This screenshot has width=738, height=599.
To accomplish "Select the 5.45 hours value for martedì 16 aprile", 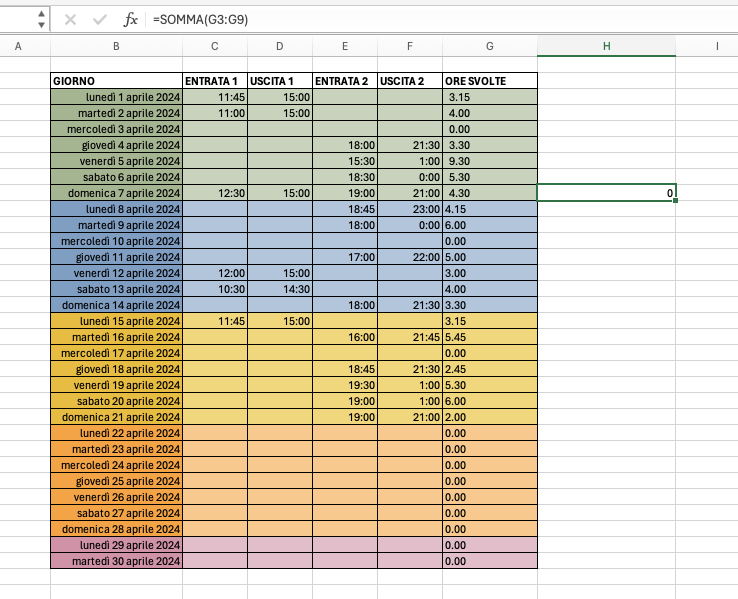I will click(x=490, y=337).
